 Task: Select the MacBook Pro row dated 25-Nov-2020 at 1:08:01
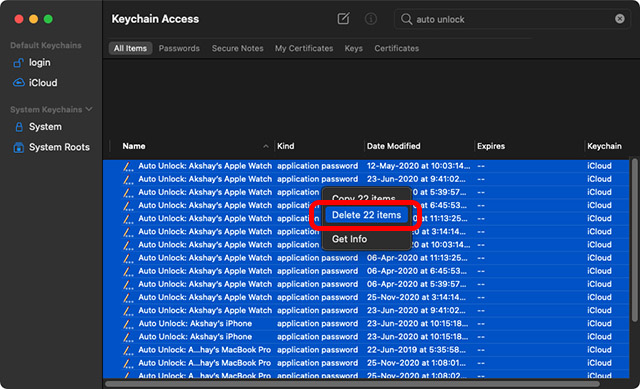(366, 363)
